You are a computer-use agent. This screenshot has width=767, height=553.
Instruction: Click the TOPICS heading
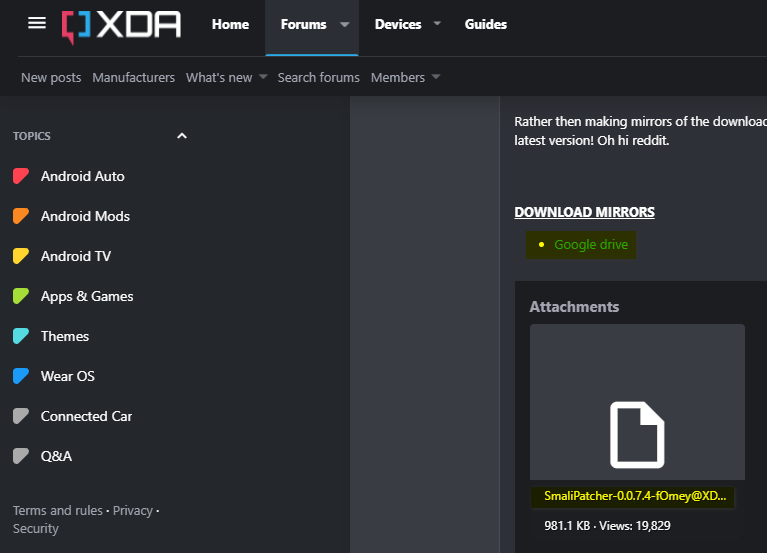point(32,136)
